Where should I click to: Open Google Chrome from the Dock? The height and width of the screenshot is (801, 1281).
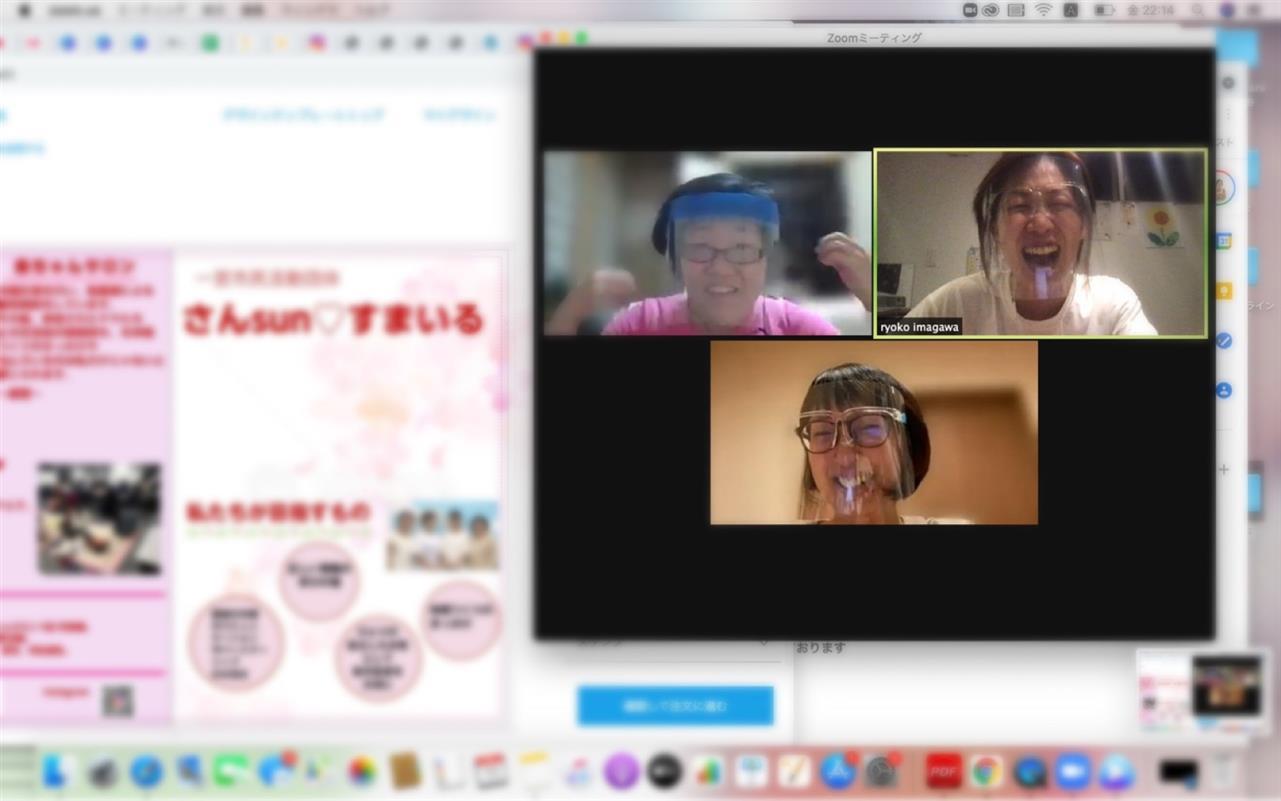coord(986,771)
